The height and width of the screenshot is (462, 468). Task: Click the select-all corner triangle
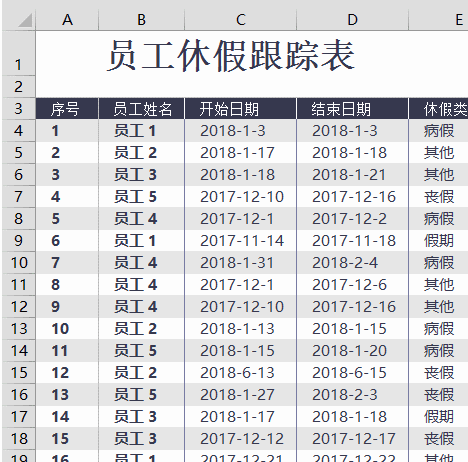coord(25,20)
